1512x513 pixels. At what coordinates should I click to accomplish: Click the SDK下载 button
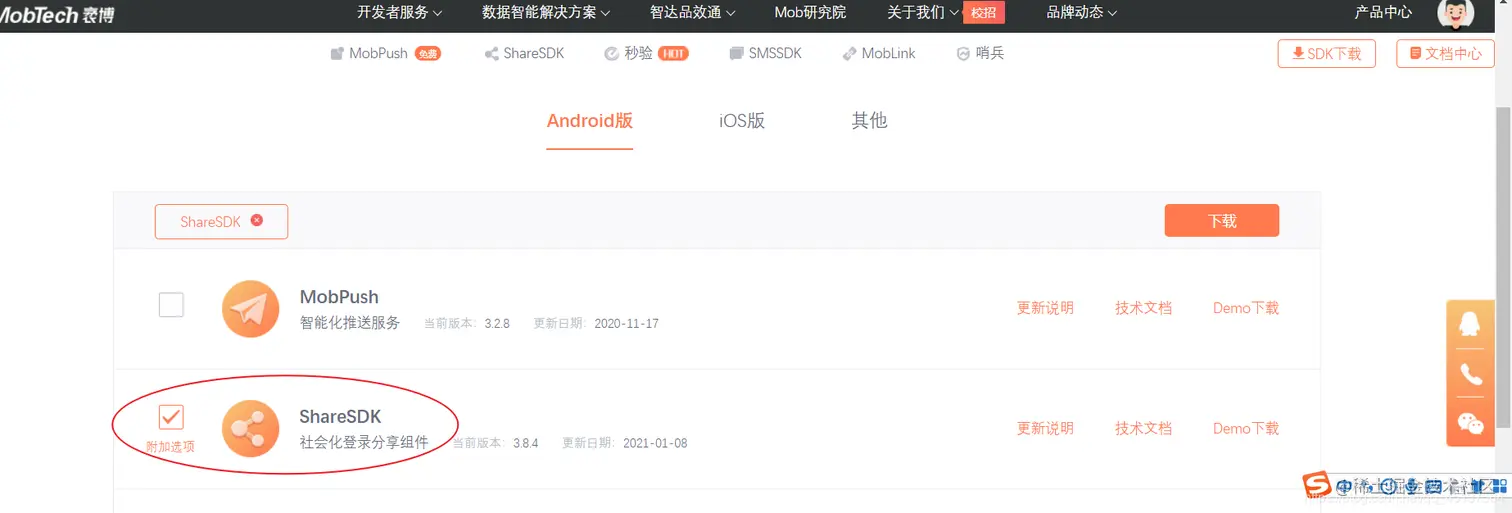pos(1327,53)
